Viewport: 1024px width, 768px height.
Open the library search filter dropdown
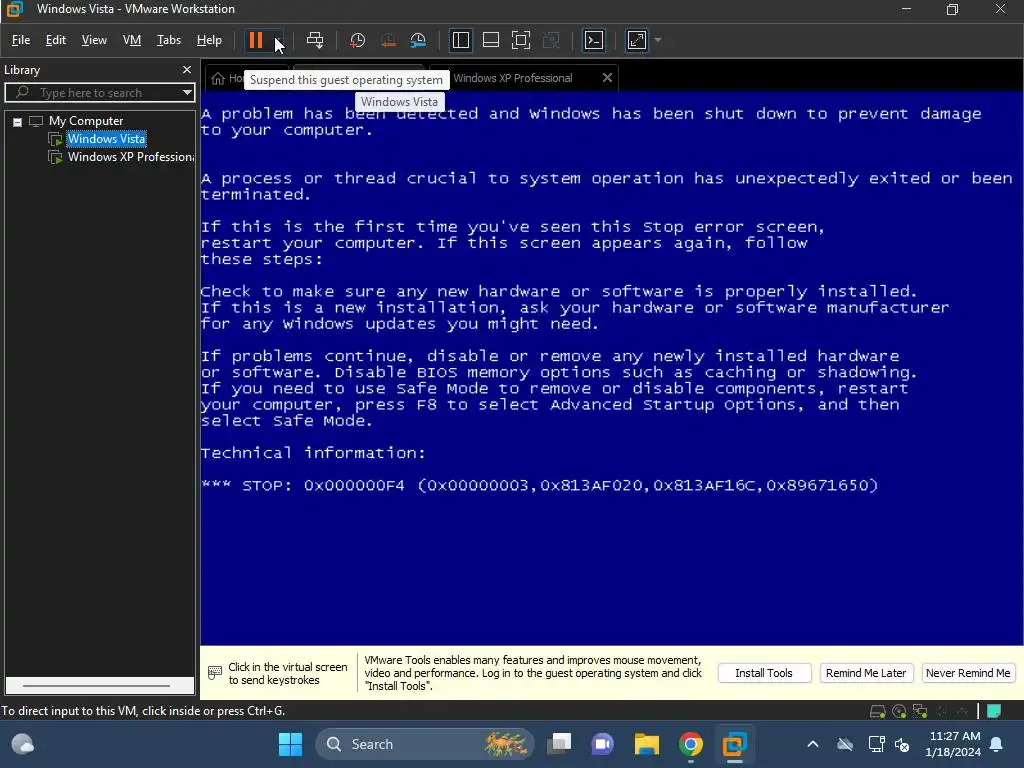click(187, 93)
